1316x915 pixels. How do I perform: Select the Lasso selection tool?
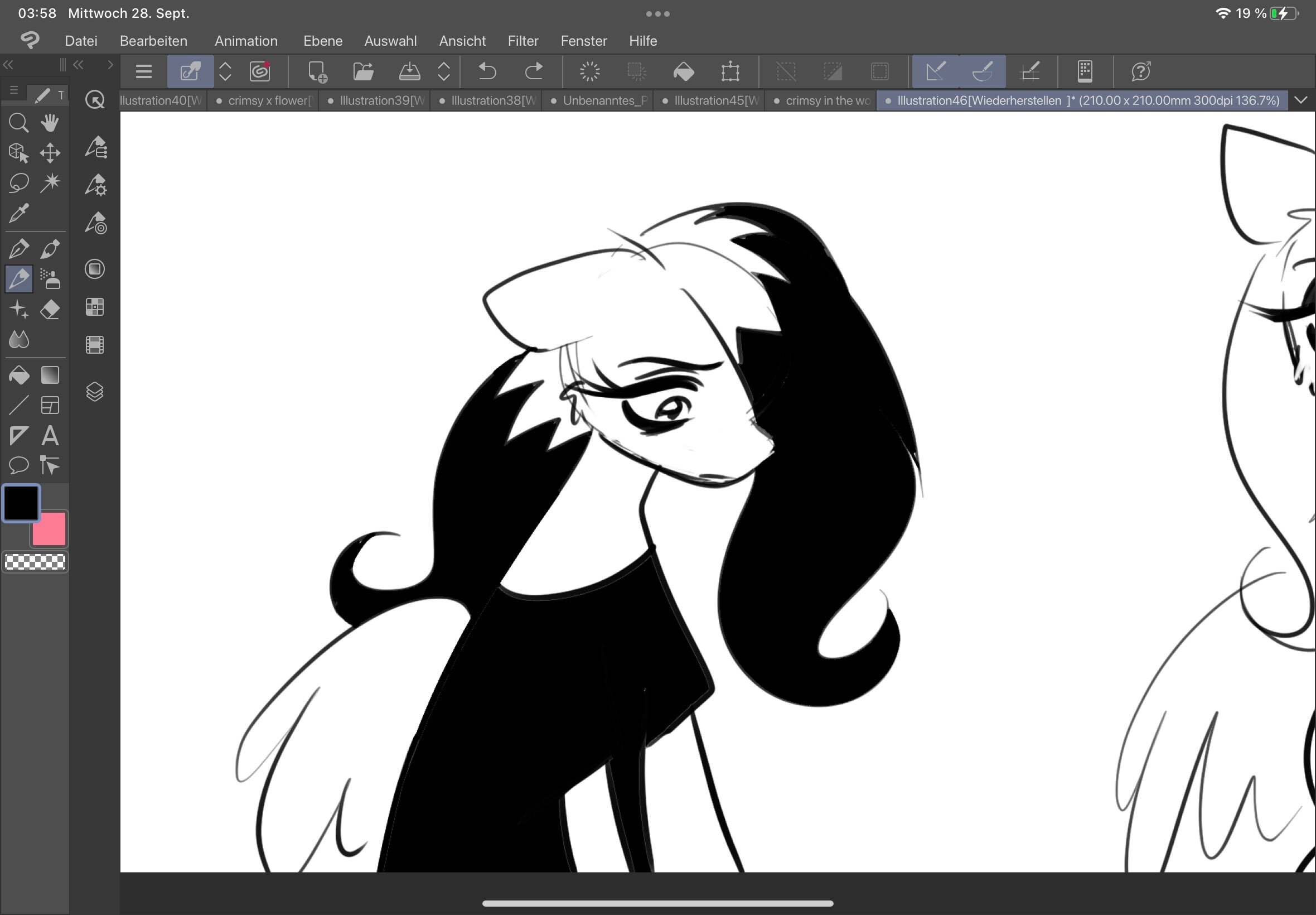19,183
